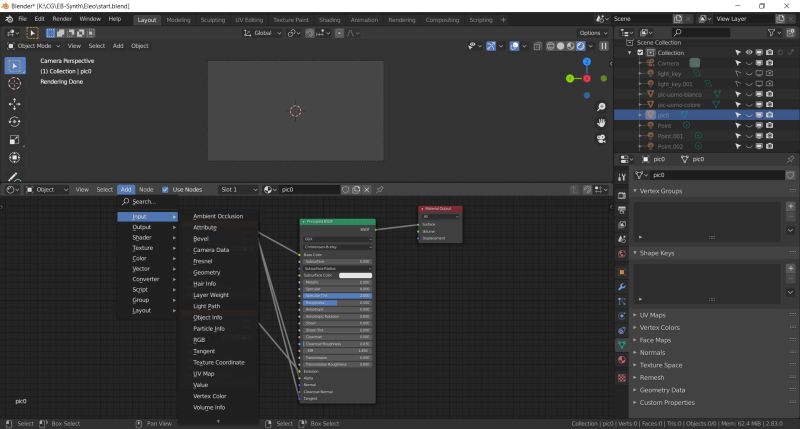Image resolution: width=800 pixels, height=429 pixels.
Task: Open the Tool settings properties tab
Action: 622,177
